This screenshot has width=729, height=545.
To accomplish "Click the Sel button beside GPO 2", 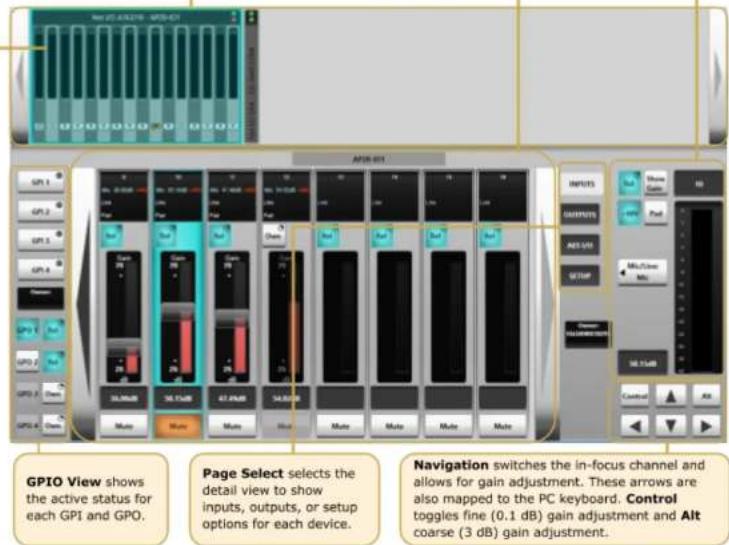I will coord(53,361).
